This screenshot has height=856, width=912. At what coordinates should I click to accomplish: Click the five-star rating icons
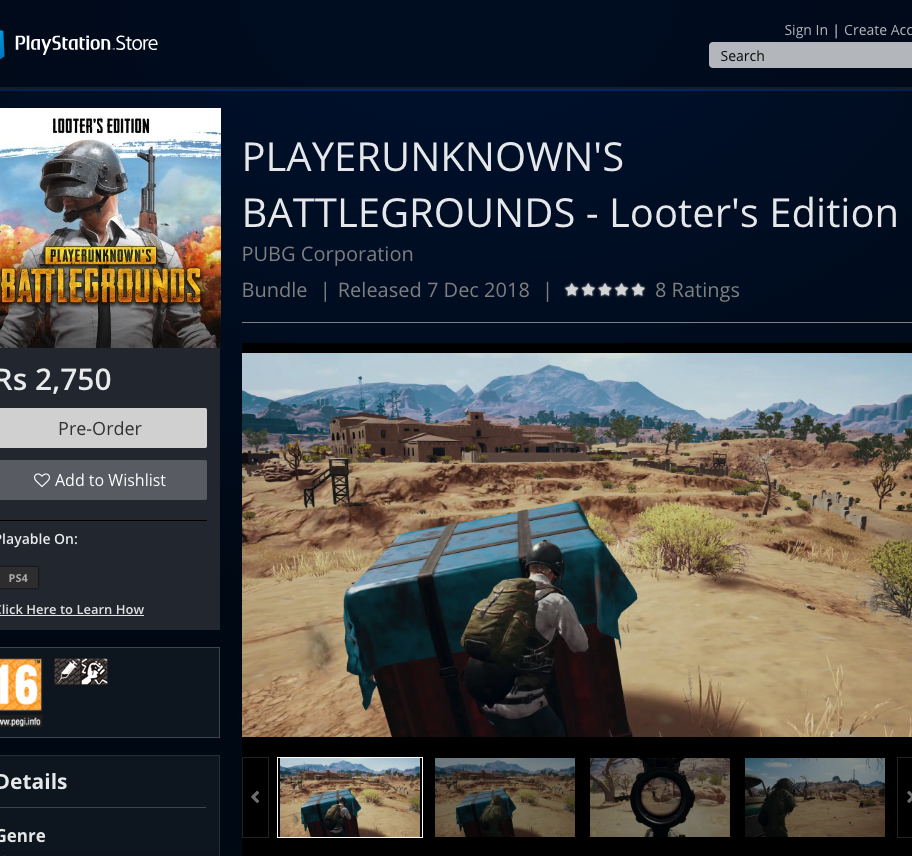(604, 291)
